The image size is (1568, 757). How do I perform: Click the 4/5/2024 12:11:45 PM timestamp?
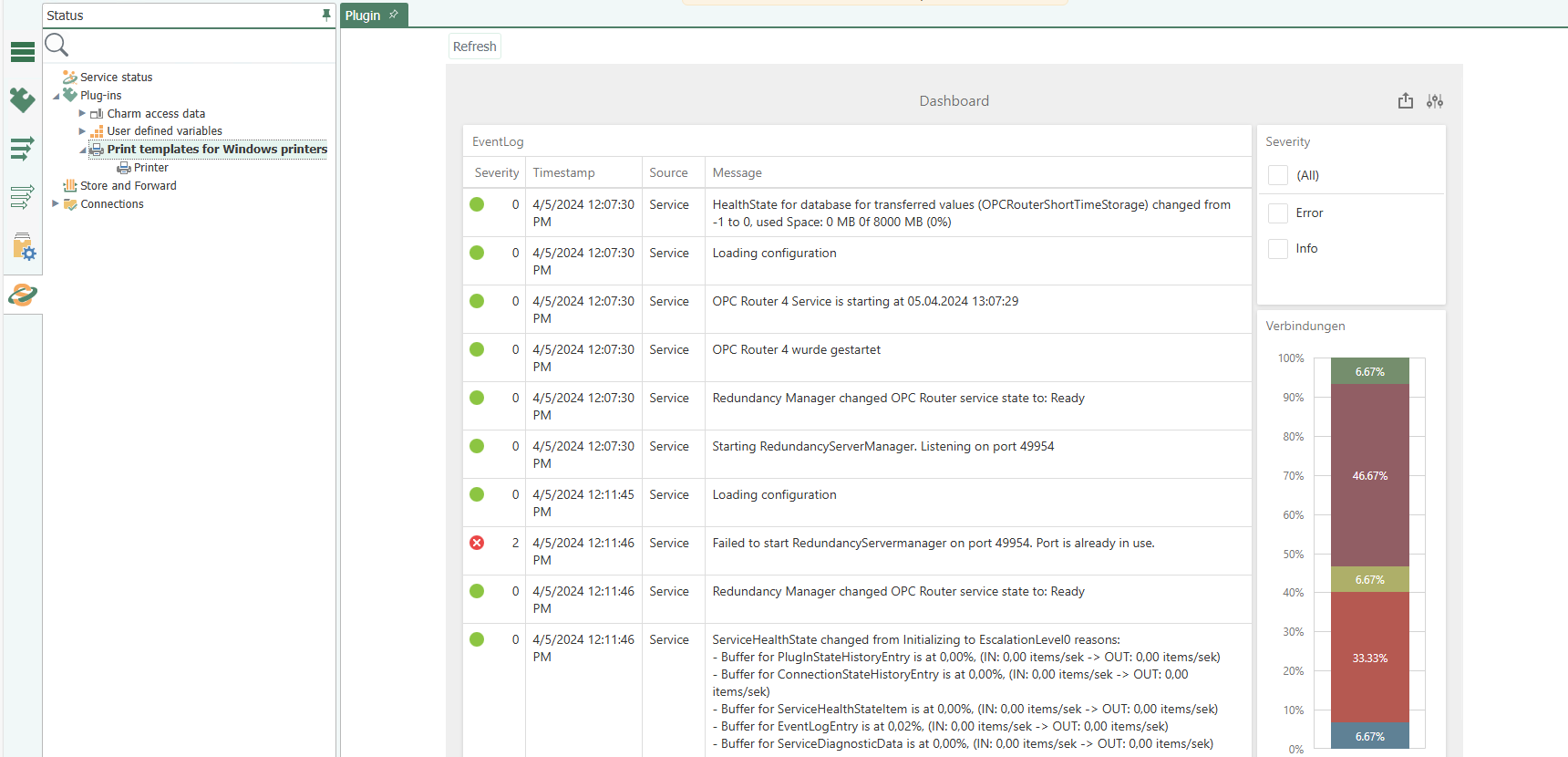click(583, 503)
